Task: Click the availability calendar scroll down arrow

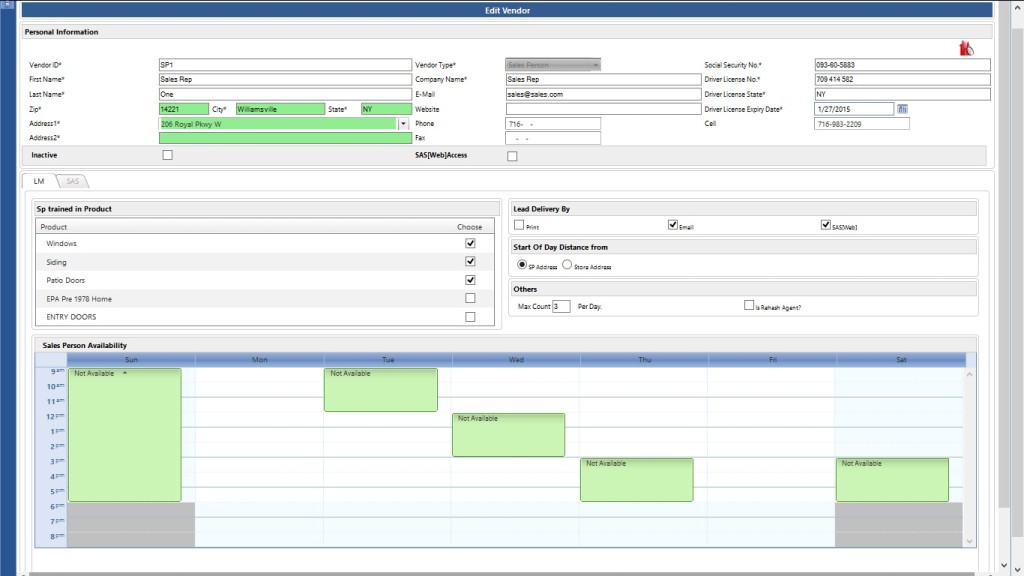Action: point(970,541)
